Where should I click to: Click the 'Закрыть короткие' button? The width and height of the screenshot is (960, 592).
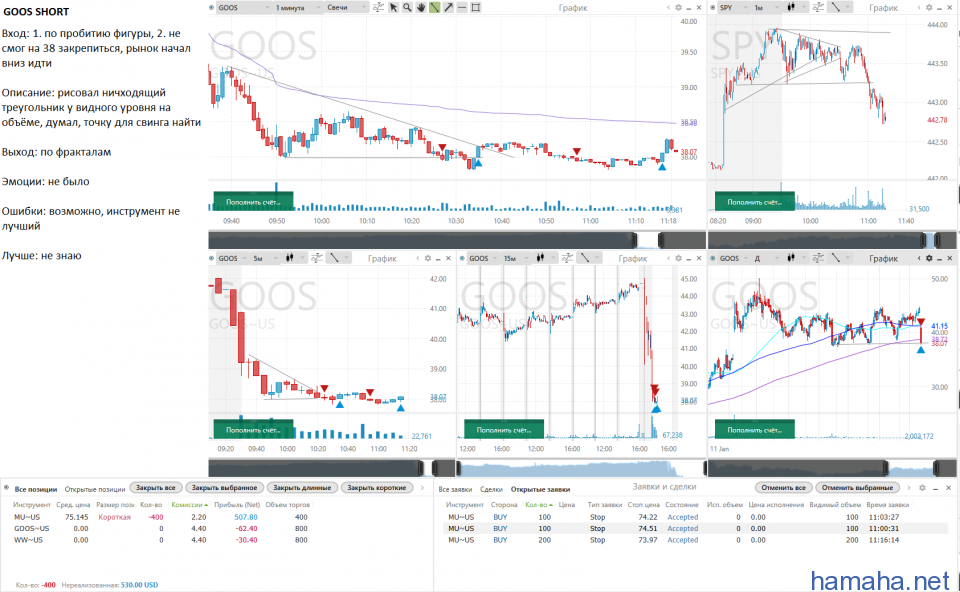(x=377, y=488)
